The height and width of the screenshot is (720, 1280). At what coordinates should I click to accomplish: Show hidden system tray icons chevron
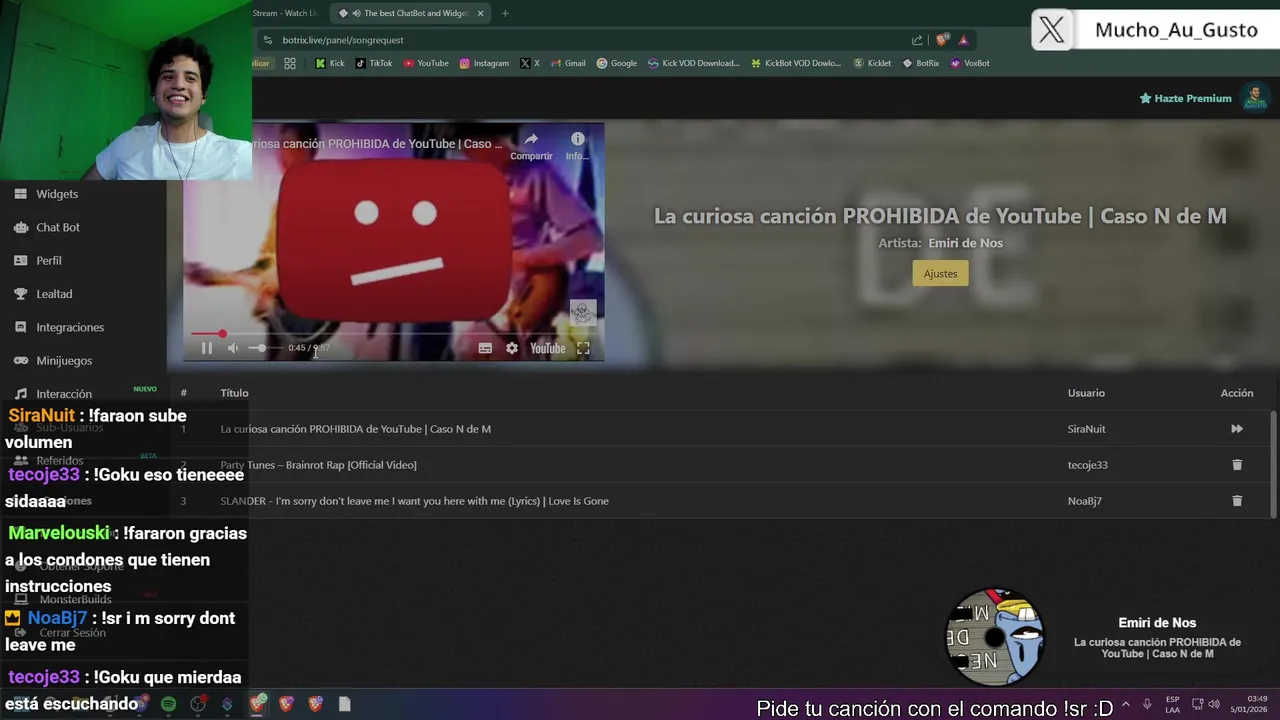coord(1126,704)
